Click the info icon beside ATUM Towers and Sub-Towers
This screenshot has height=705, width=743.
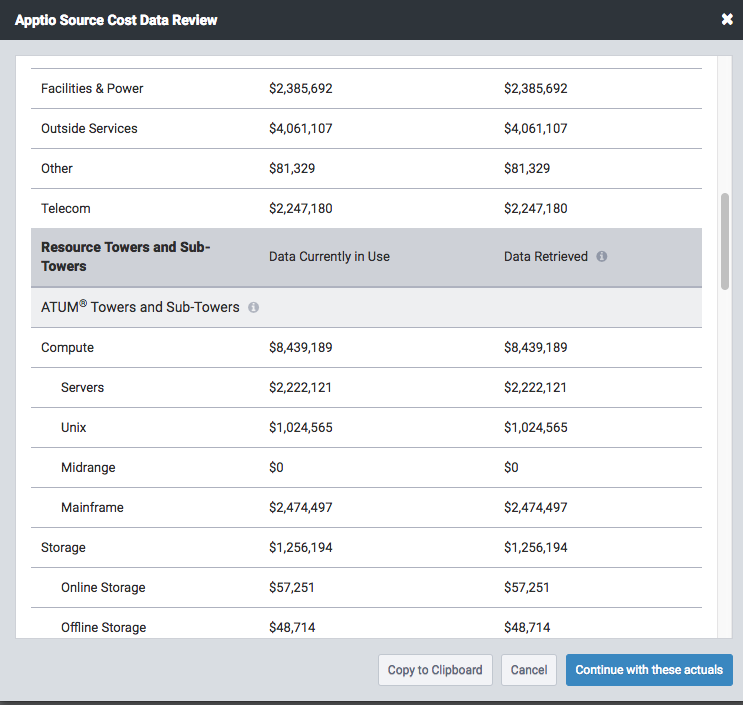[x=254, y=307]
